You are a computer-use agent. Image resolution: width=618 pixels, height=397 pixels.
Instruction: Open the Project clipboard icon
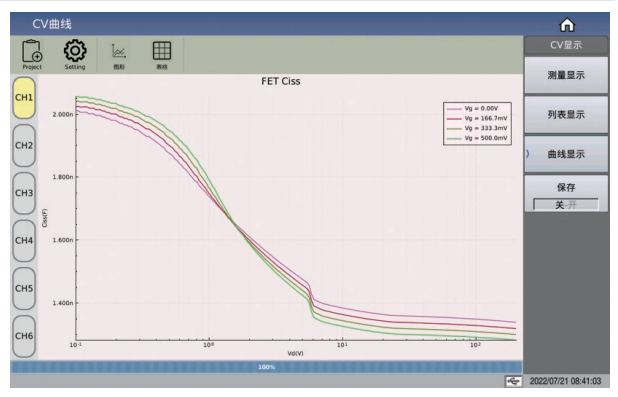[32, 55]
